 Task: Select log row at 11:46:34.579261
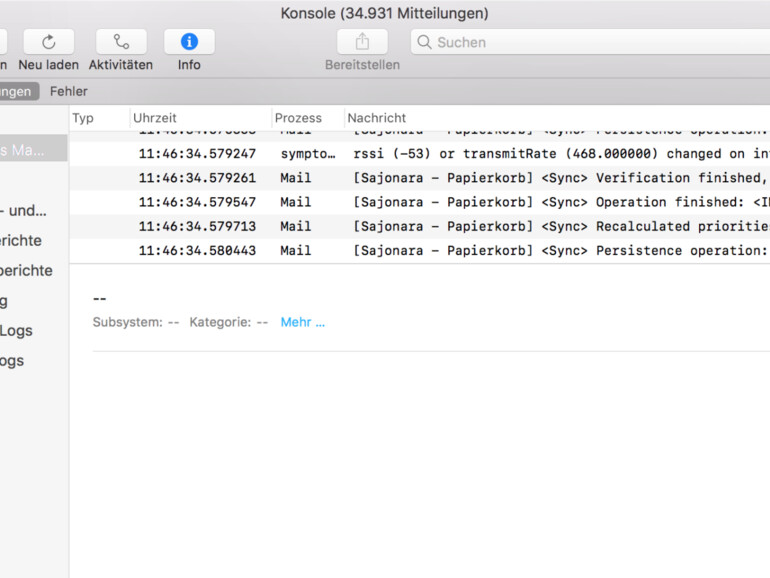click(x=420, y=178)
